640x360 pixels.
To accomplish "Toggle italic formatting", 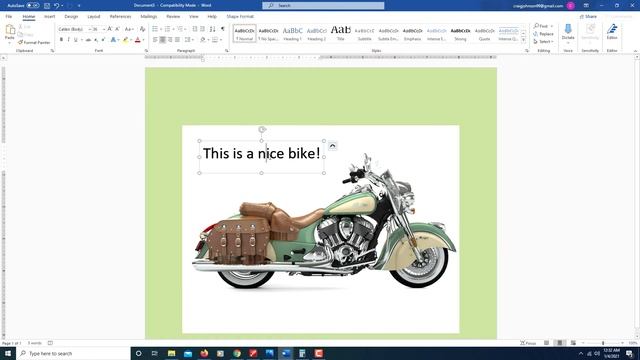I will point(69,40).
